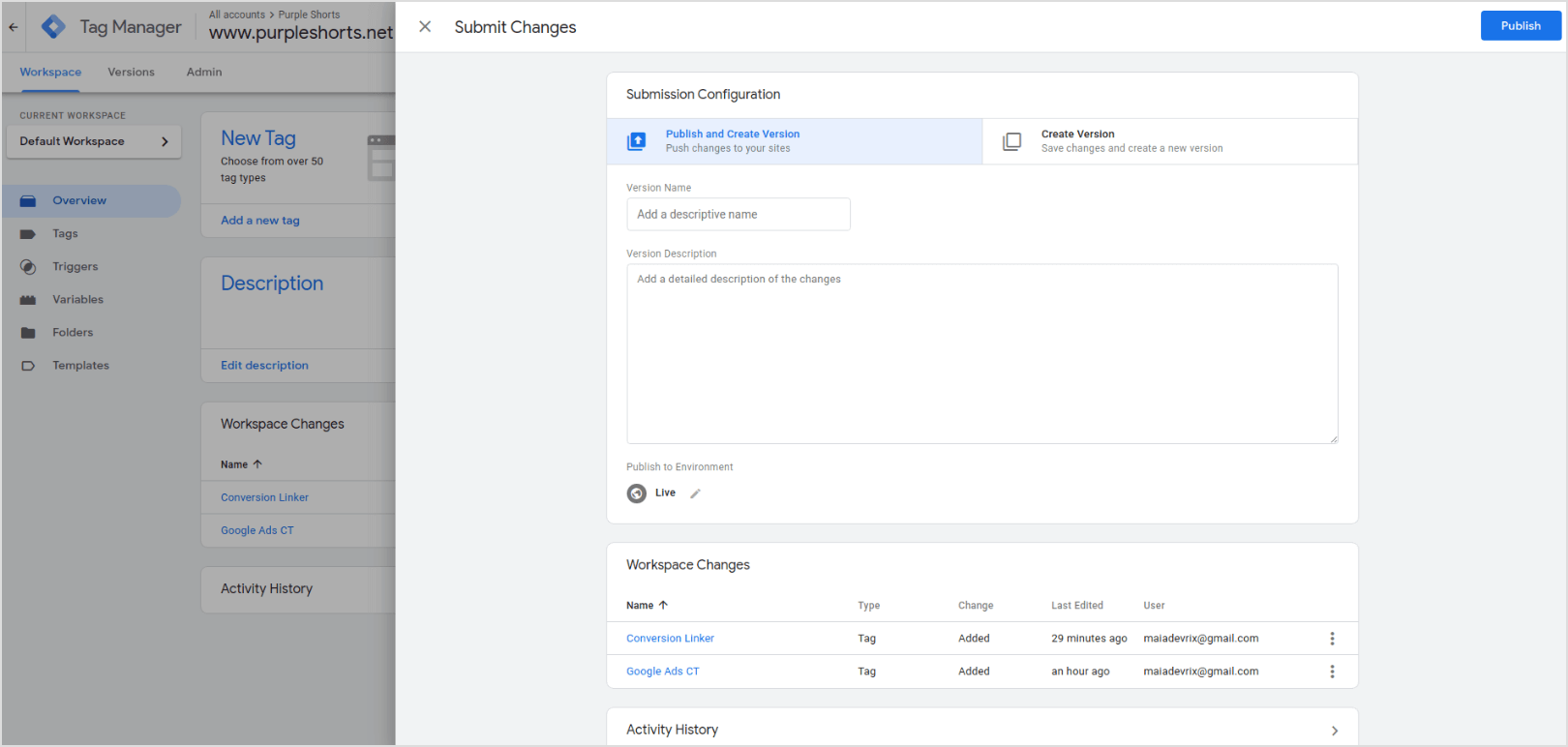Open the Conversion Linker link in changes table
The image size is (1568, 747).
click(670, 639)
